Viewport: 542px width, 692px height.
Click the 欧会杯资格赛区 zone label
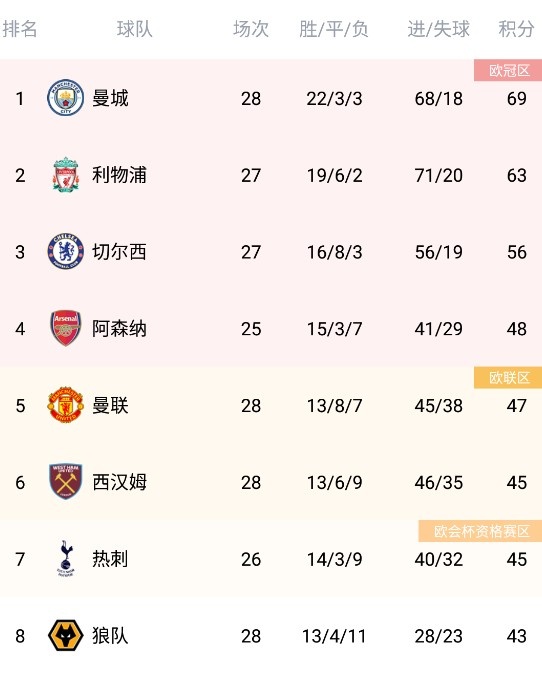point(480,531)
